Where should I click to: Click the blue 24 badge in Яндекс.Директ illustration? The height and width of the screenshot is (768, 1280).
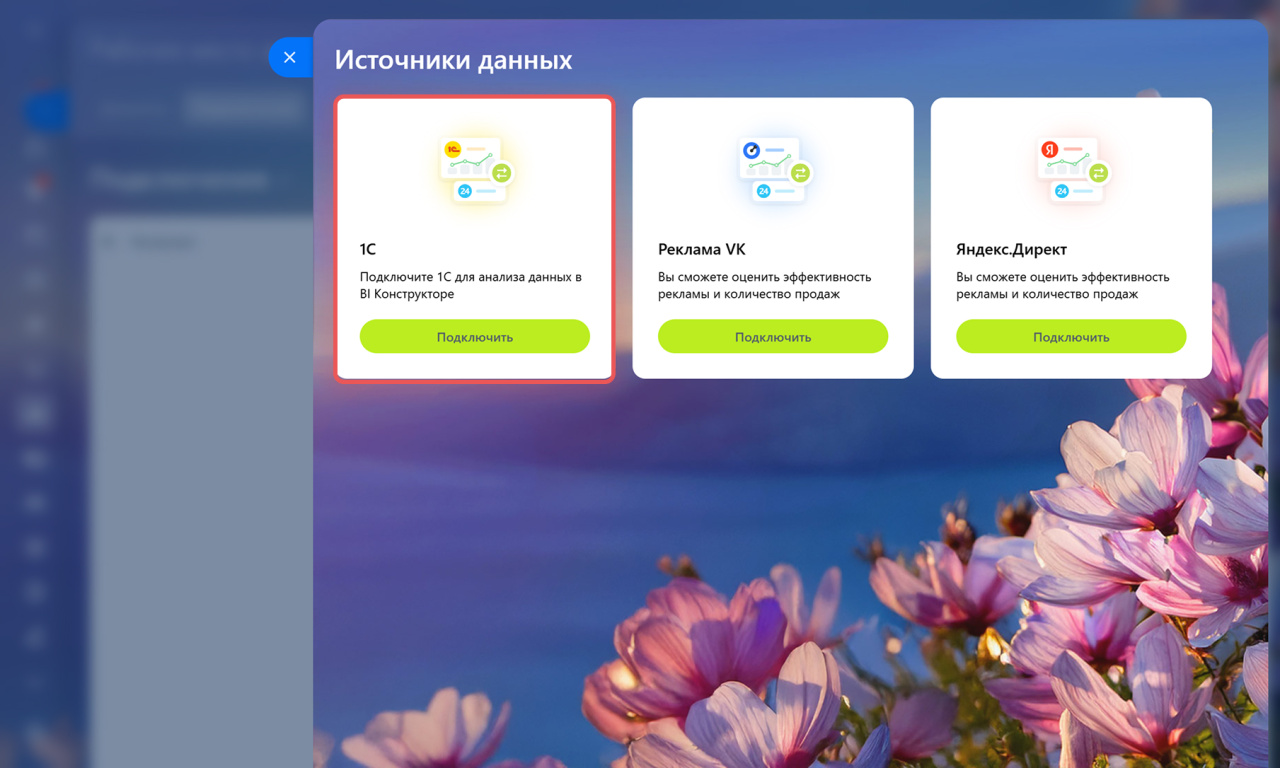(1061, 191)
